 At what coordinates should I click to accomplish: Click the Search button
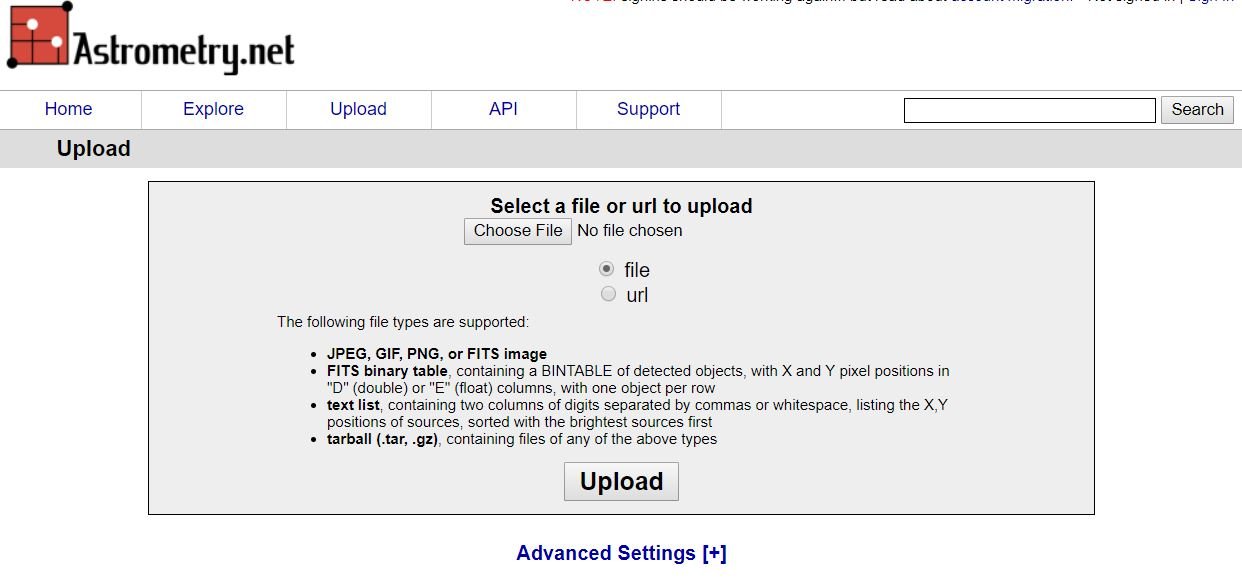pyautogui.click(x=1197, y=110)
